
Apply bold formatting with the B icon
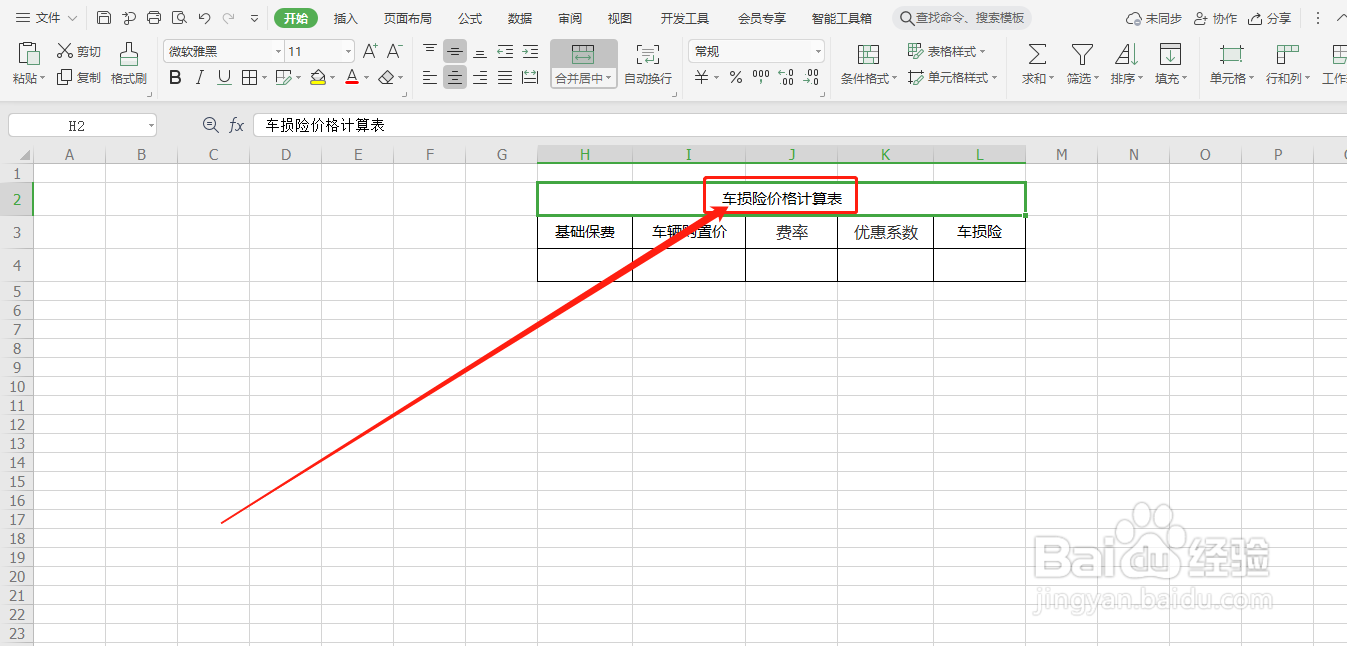175,77
